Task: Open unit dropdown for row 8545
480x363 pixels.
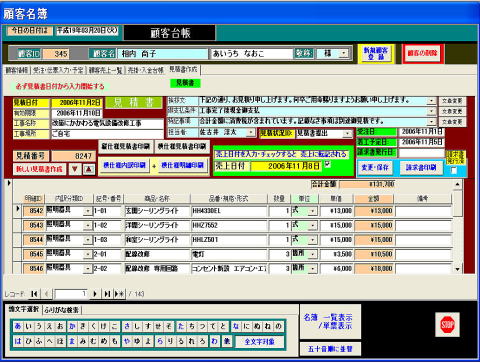Action: tap(312, 254)
